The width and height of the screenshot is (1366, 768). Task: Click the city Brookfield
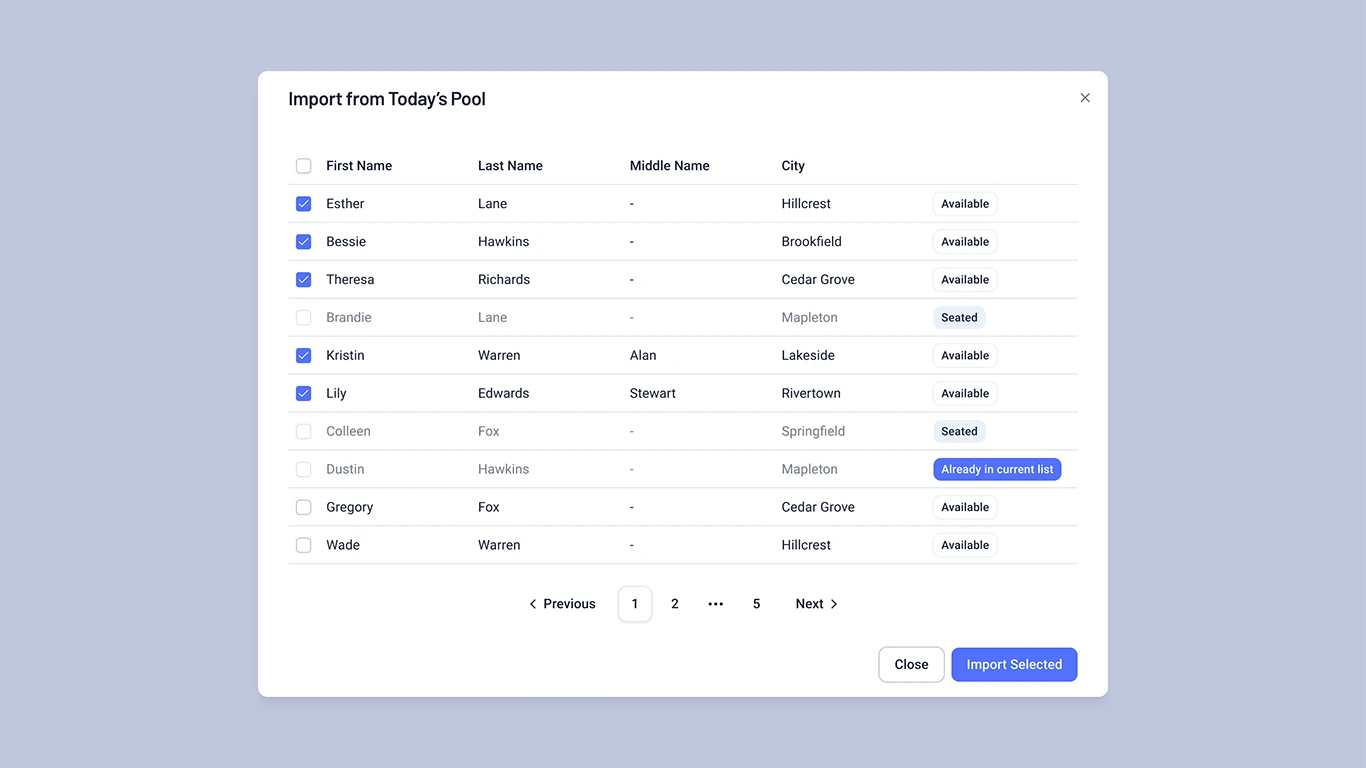(x=812, y=242)
